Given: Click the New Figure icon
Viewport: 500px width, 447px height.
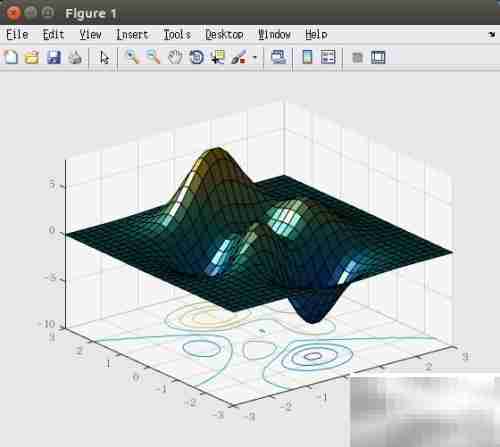Looking at the screenshot, I should coord(11,57).
